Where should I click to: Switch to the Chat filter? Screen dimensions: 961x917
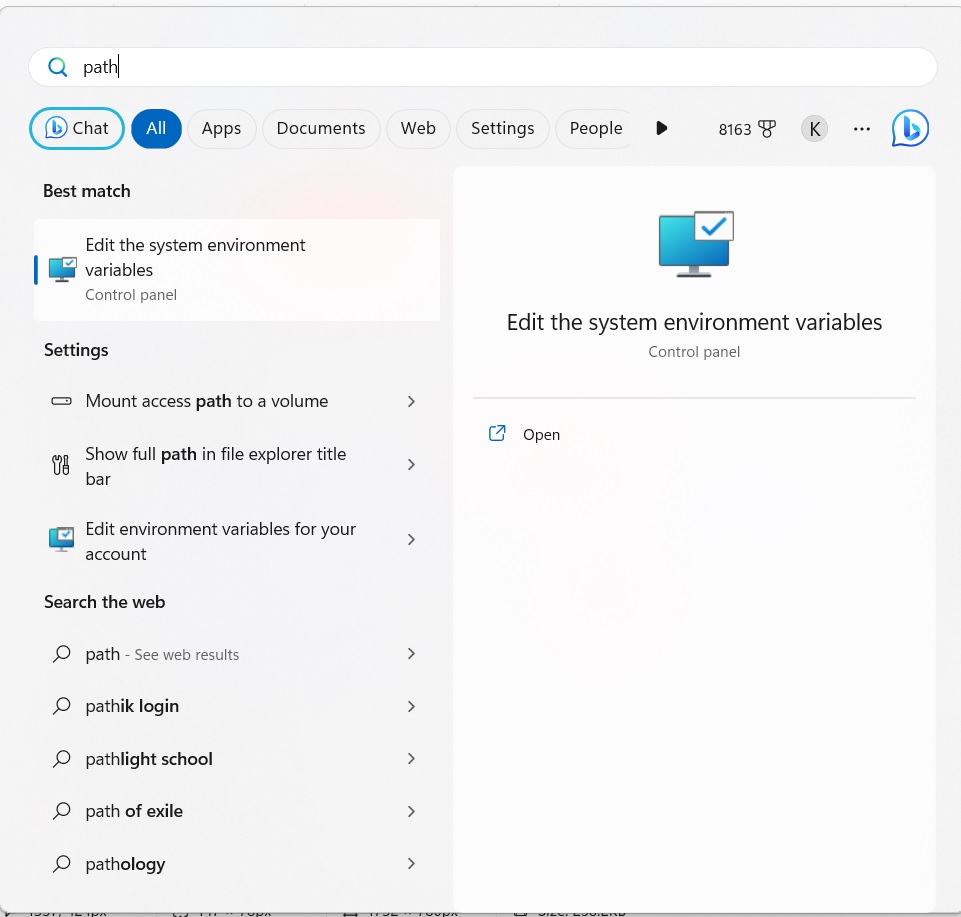[77, 128]
